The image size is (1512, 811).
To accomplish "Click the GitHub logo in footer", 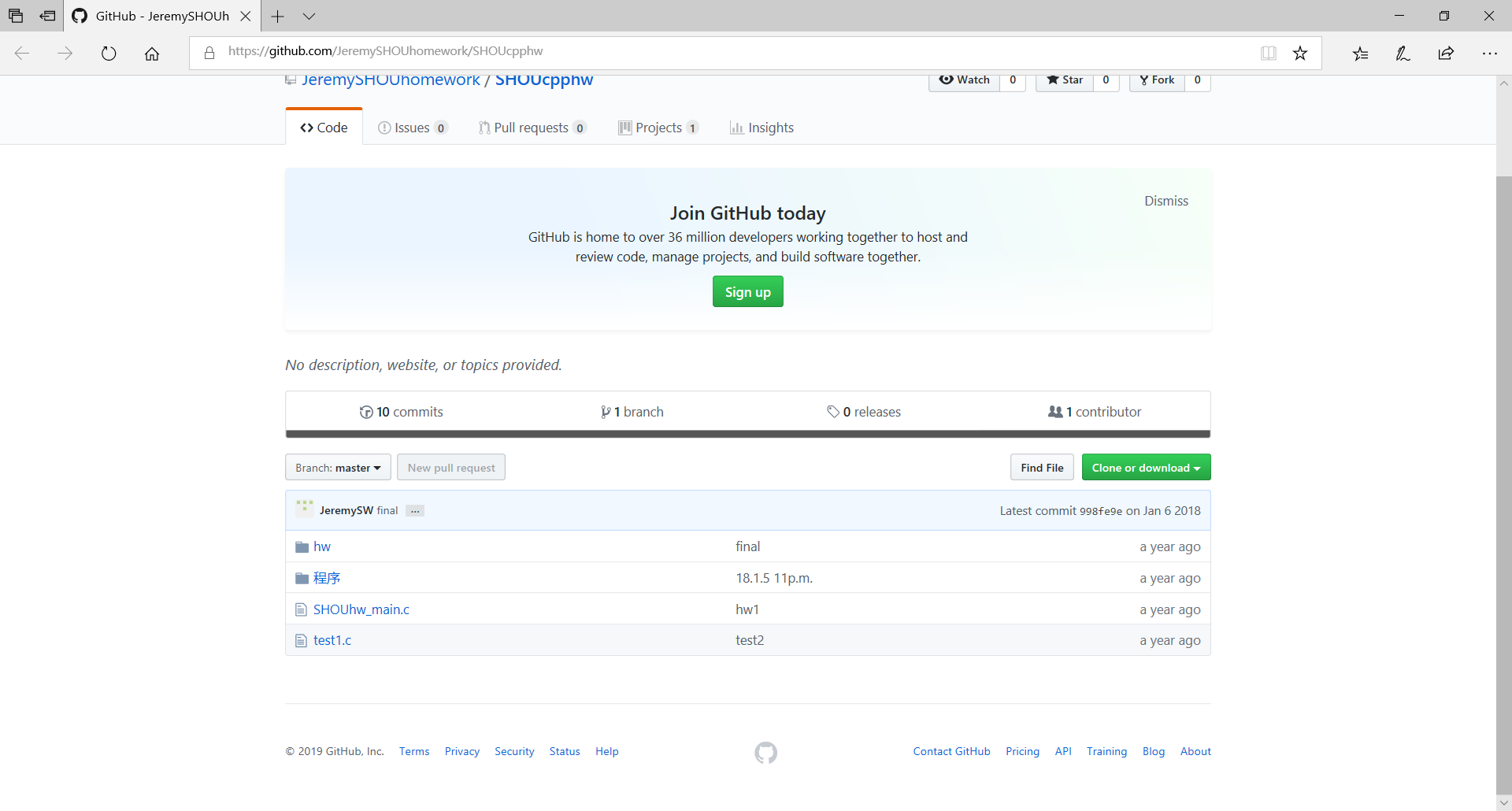I will (765, 753).
